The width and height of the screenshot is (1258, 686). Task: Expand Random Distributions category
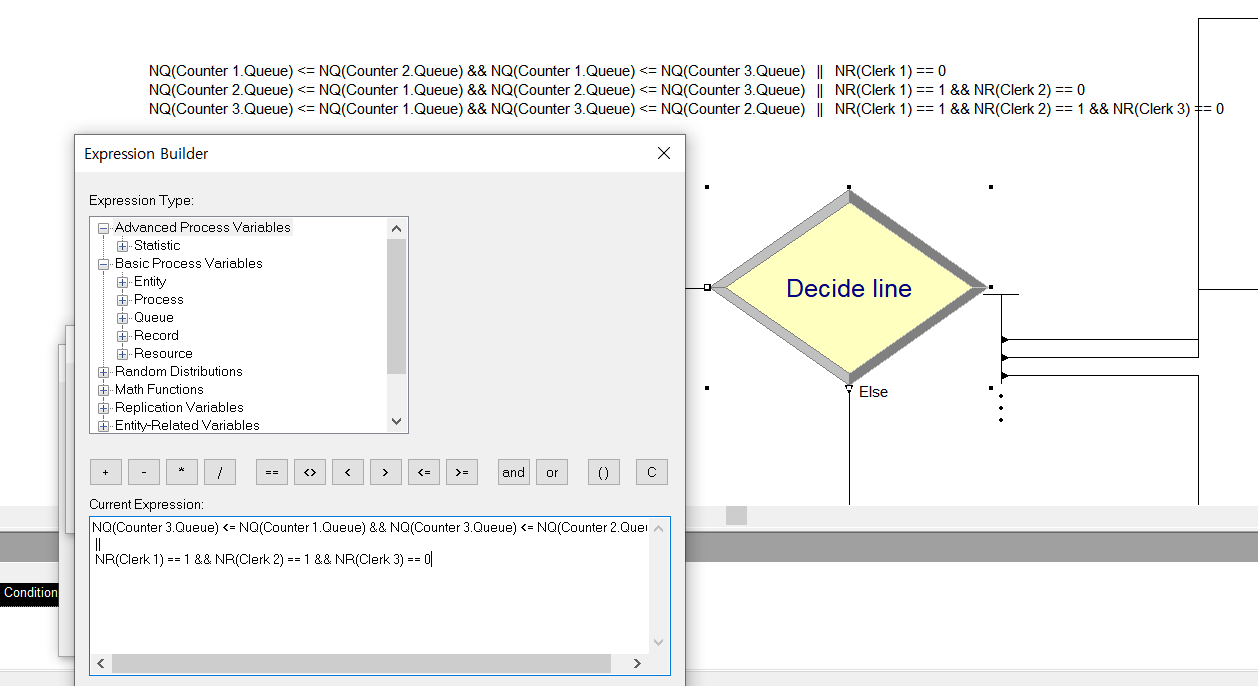(x=104, y=371)
